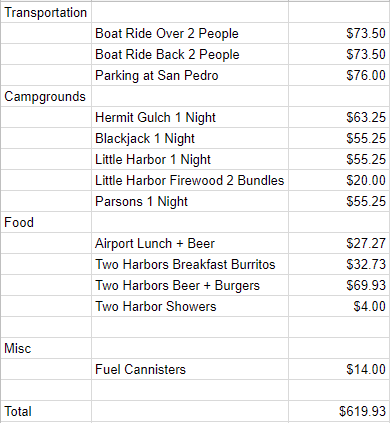Select the Airport Lunch + Beer cell
This screenshot has height=423, width=390.
tap(190, 243)
